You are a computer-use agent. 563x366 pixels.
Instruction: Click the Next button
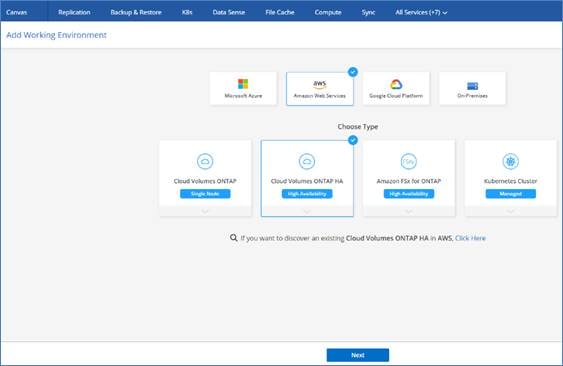click(358, 355)
